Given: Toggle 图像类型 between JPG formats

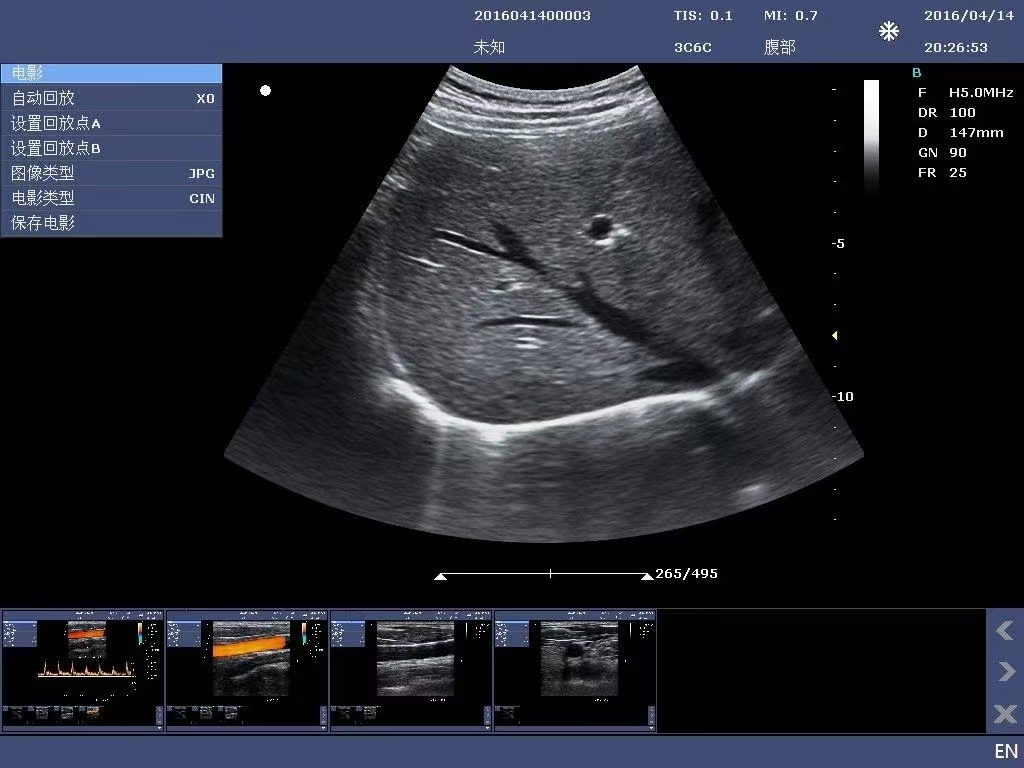Looking at the screenshot, I should pyautogui.click(x=110, y=172).
